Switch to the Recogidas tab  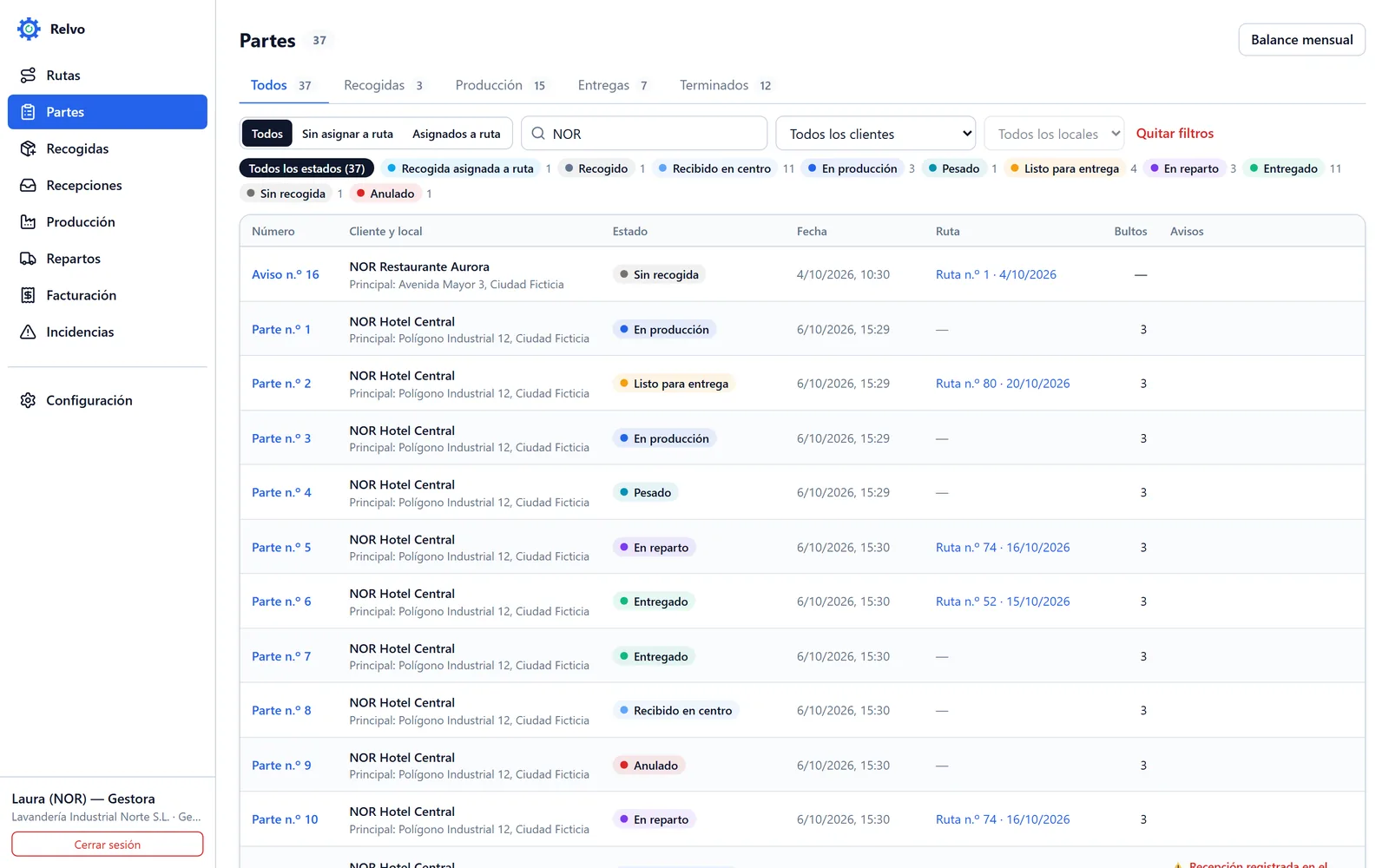pos(383,85)
